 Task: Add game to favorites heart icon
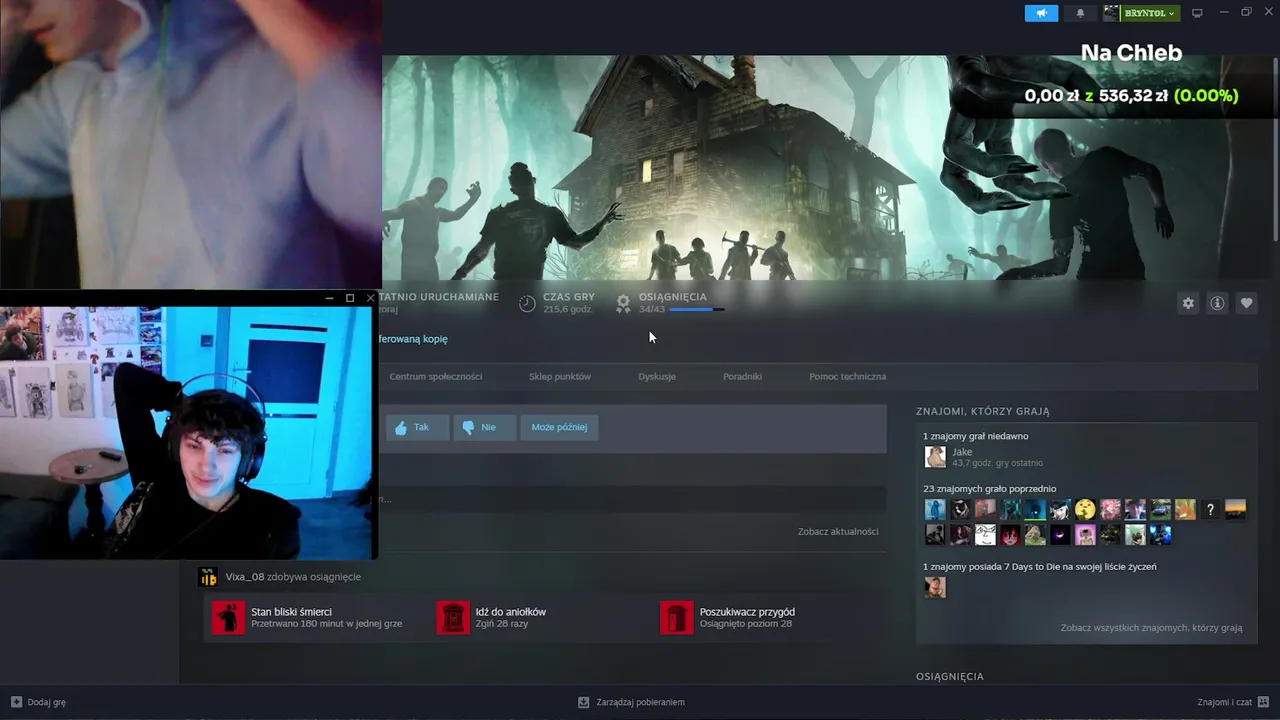click(1246, 303)
